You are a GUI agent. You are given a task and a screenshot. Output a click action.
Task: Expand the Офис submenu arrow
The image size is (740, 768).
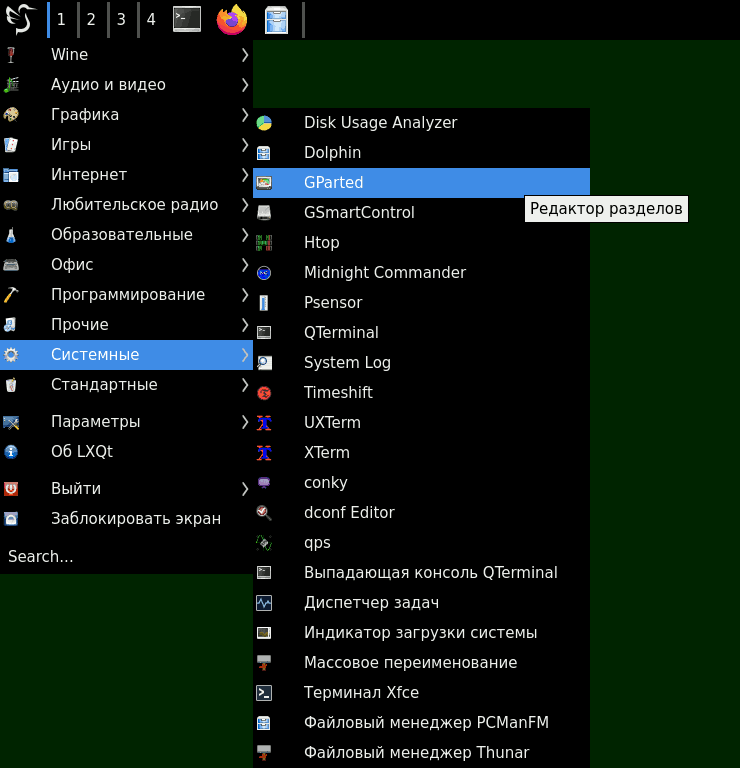[245, 264]
